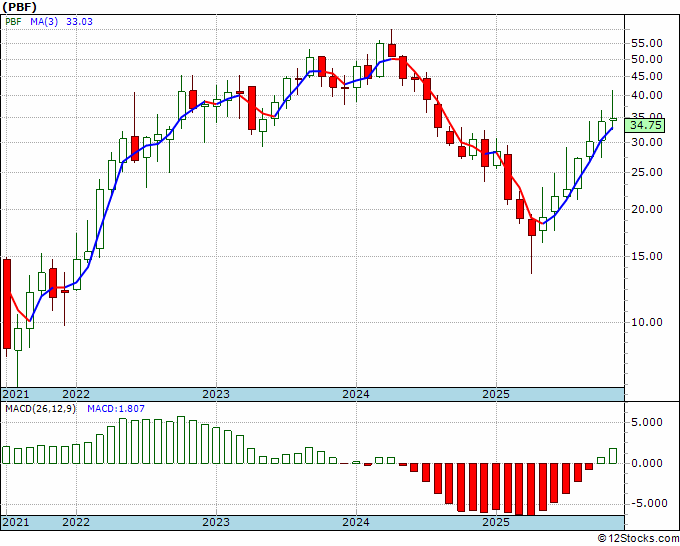Click the 55.00 price axis label

647,43
